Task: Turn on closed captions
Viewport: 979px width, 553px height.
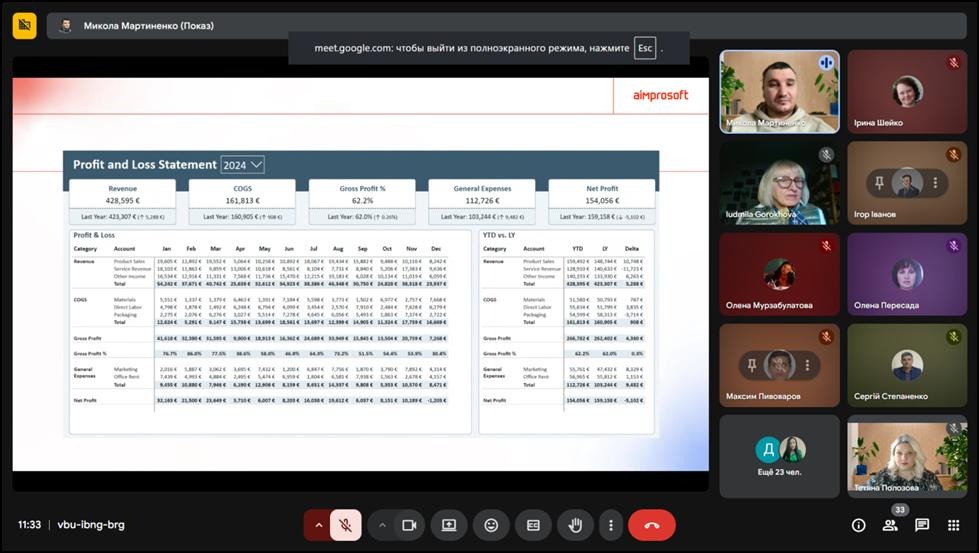Action: pyautogui.click(x=533, y=525)
